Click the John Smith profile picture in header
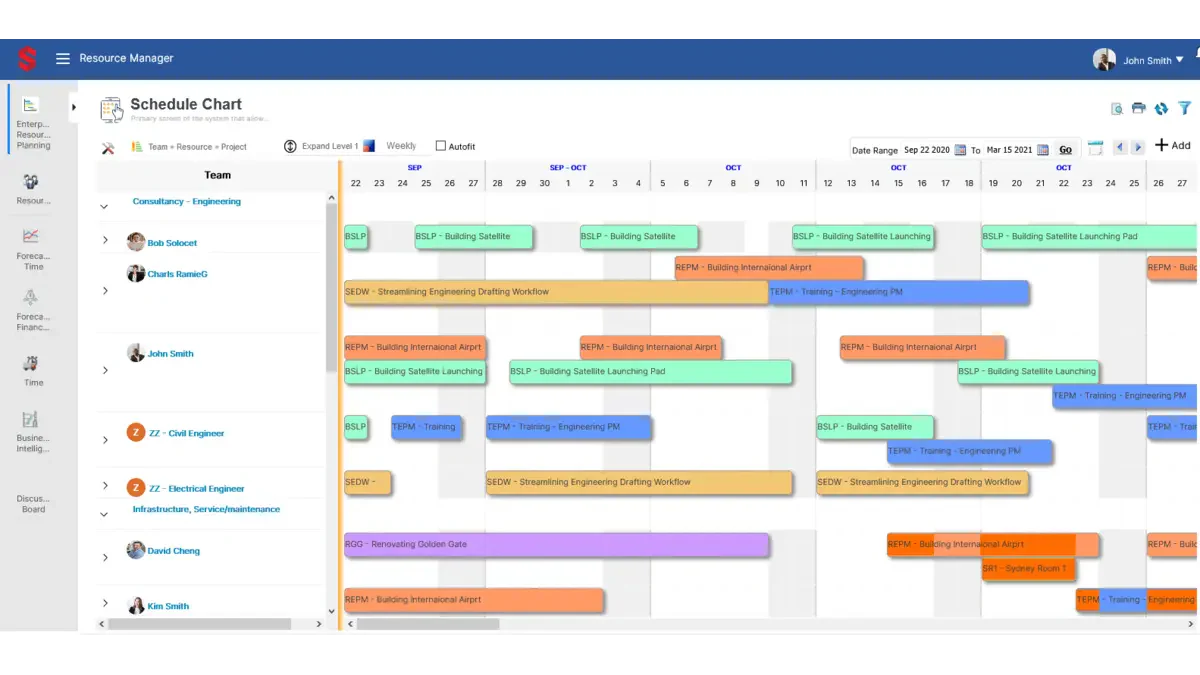Image resolution: width=1200 pixels, height=675 pixels. tap(1104, 60)
